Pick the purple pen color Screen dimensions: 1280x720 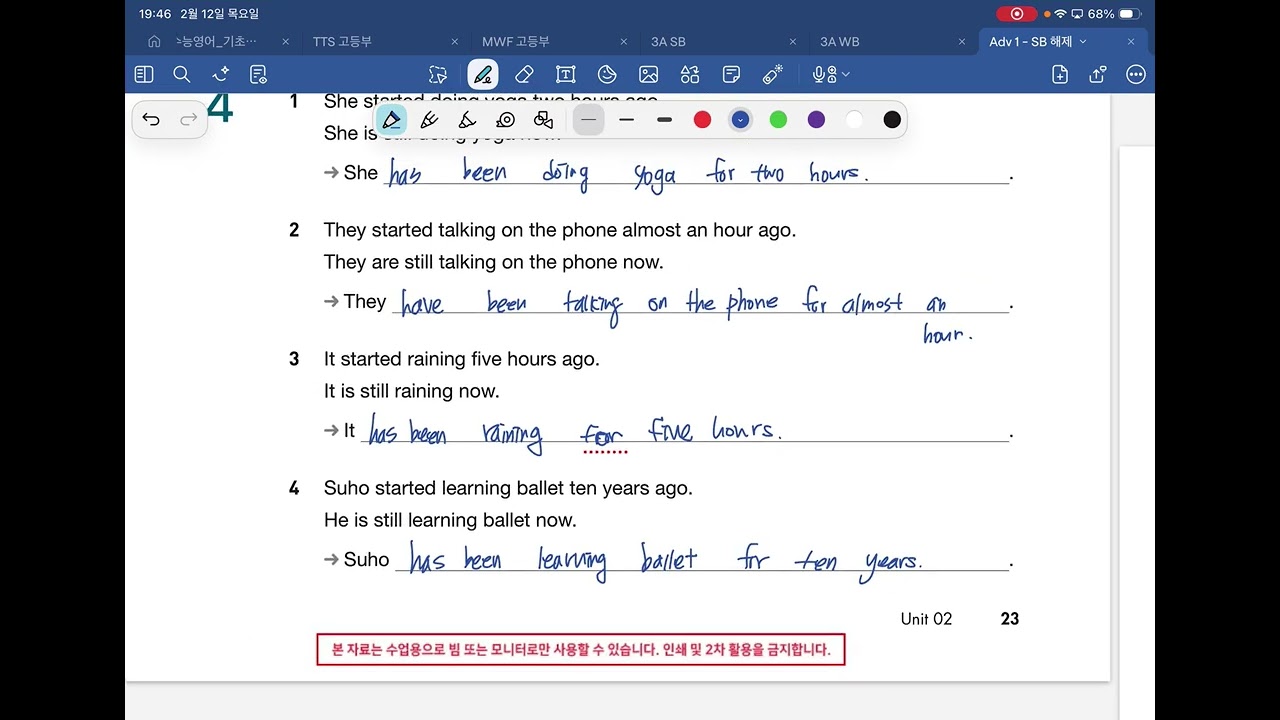(816, 120)
